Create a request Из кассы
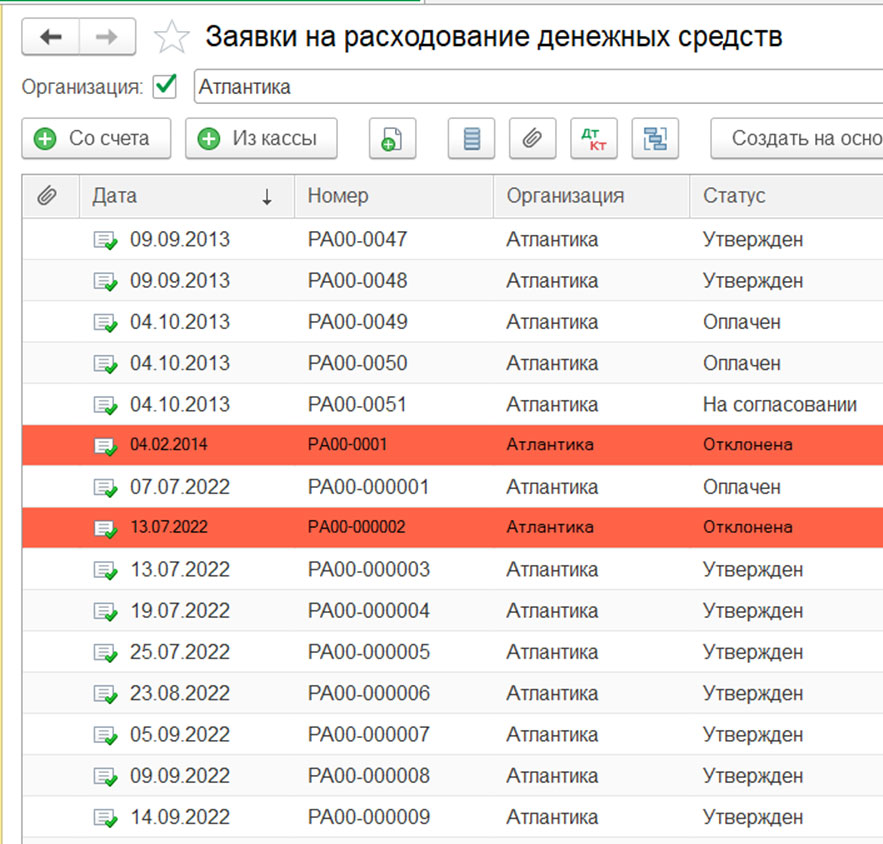The height and width of the screenshot is (844, 883). point(261,139)
